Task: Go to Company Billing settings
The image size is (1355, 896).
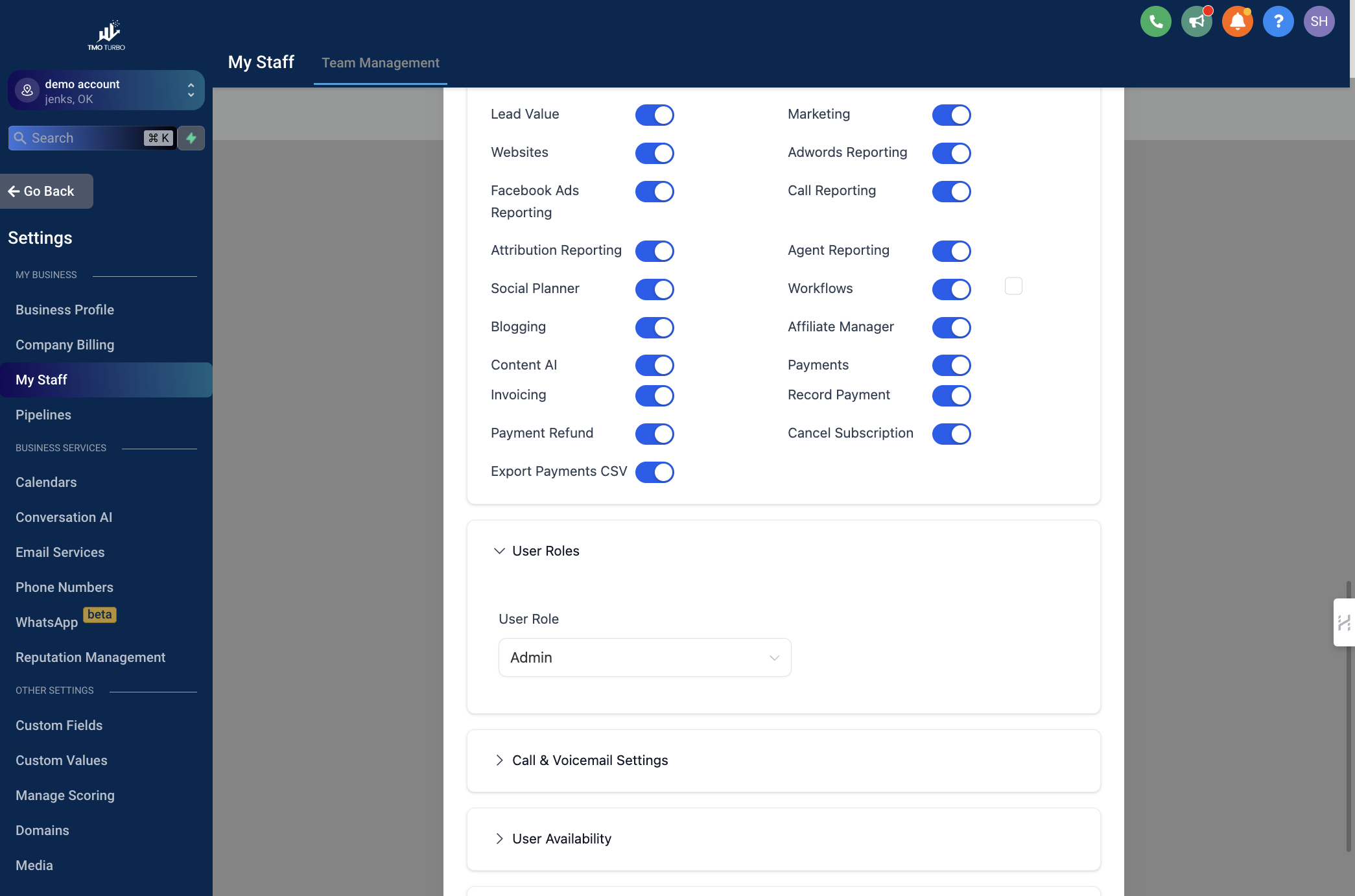Action: (65, 345)
